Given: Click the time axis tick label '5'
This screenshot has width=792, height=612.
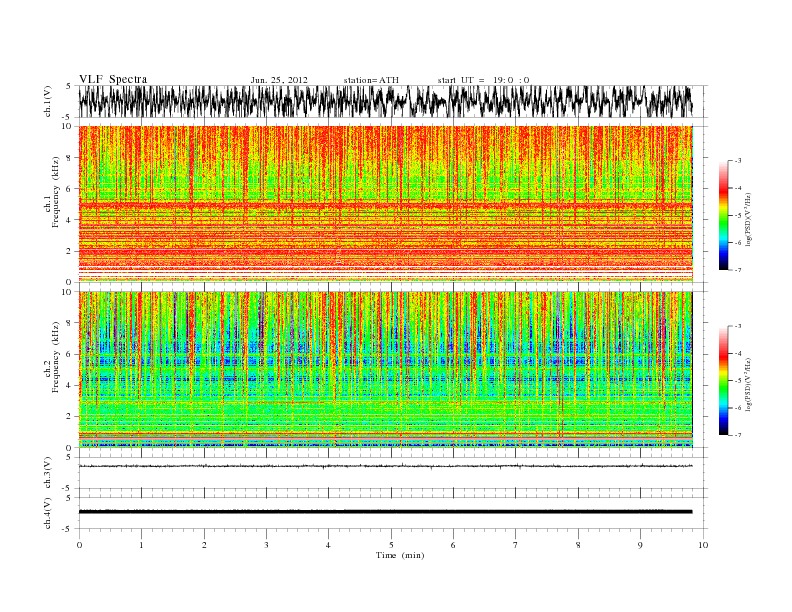Looking at the screenshot, I should click(x=391, y=545).
